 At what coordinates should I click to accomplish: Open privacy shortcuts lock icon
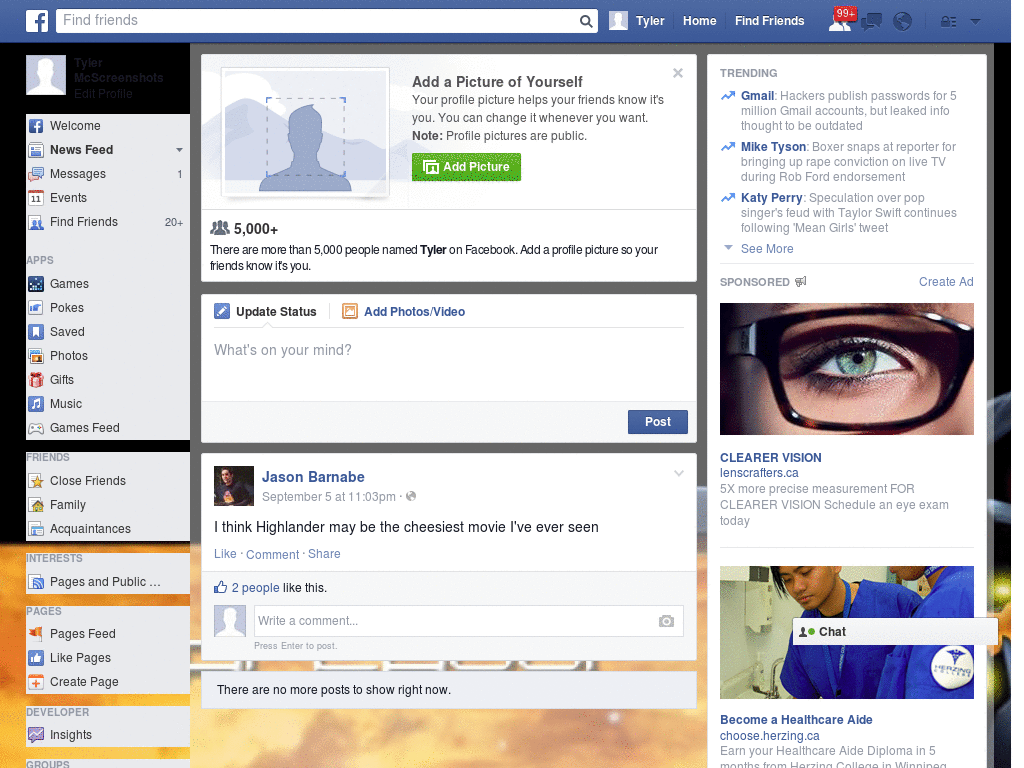(948, 22)
